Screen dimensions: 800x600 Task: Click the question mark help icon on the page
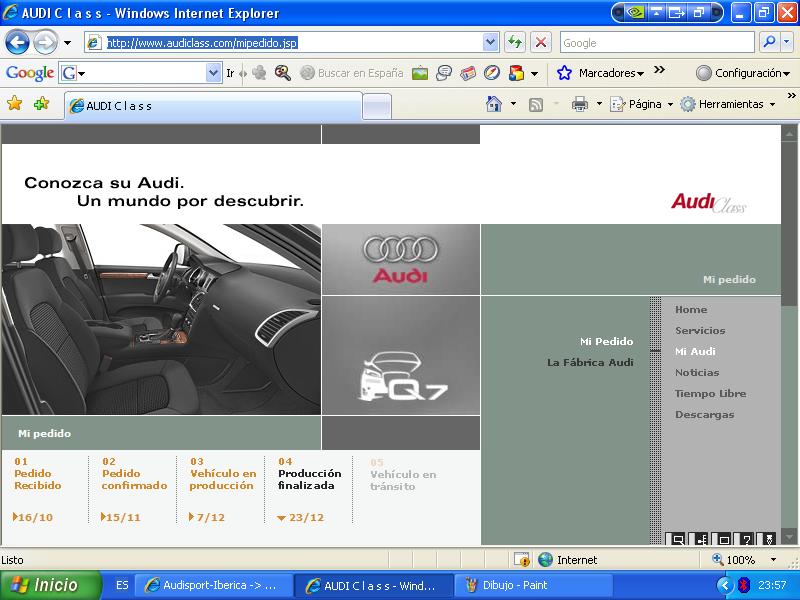(x=746, y=539)
